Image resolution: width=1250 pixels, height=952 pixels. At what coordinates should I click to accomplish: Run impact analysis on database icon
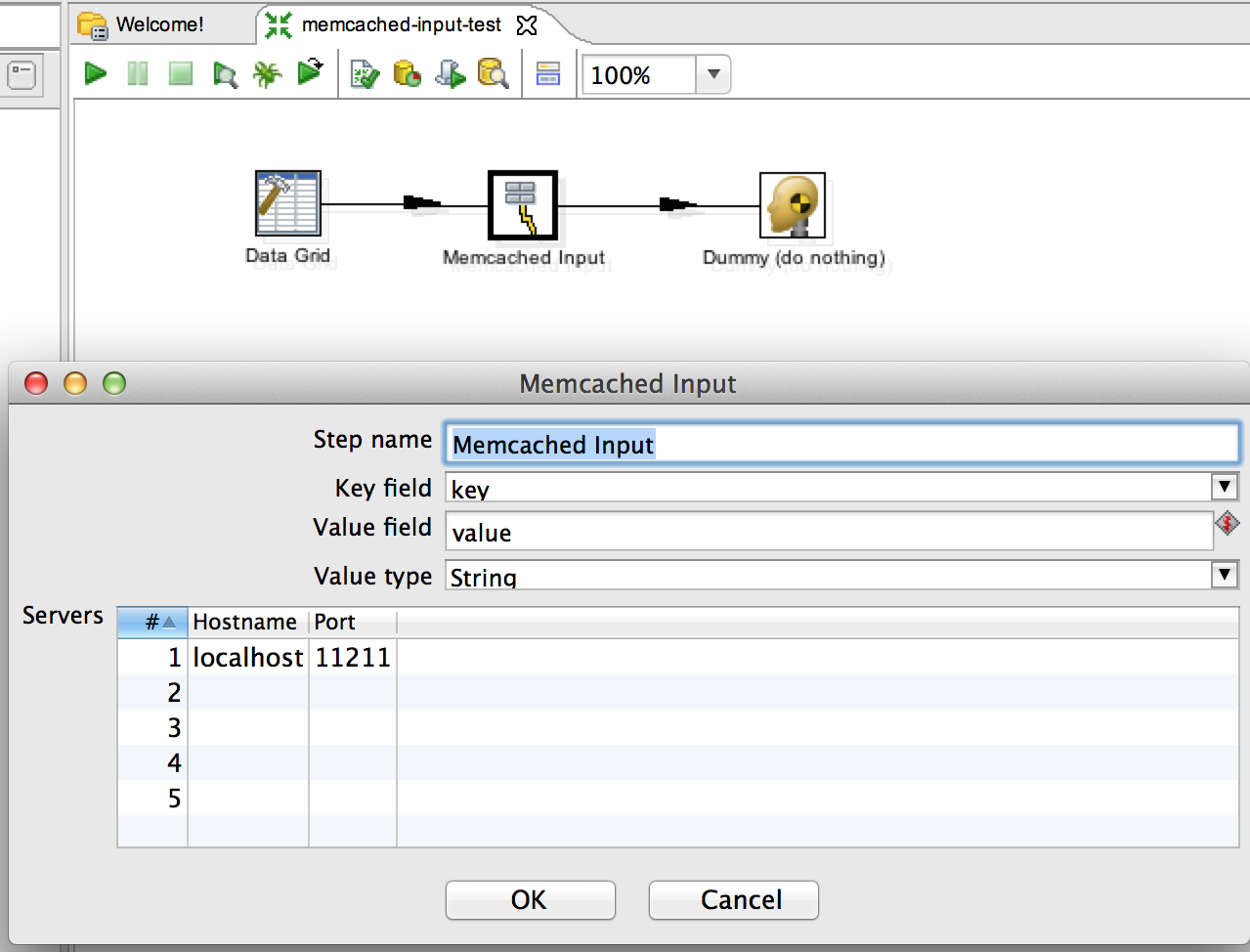(x=407, y=73)
